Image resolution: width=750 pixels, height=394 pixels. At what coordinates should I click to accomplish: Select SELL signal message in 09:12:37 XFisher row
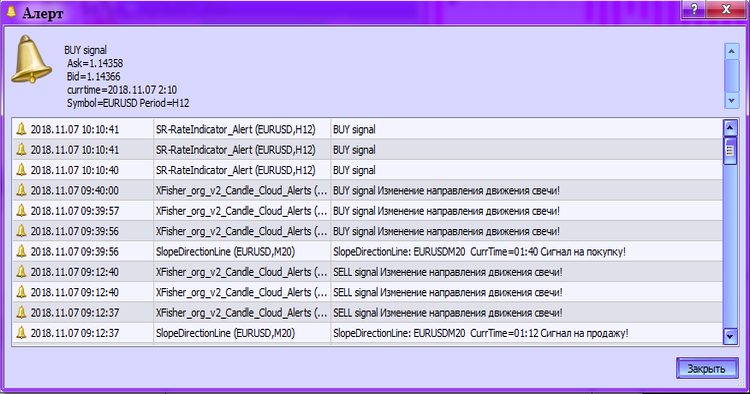[448, 313]
